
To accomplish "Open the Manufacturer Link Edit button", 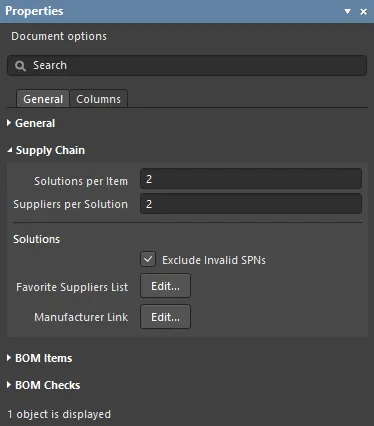I will coord(165,317).
